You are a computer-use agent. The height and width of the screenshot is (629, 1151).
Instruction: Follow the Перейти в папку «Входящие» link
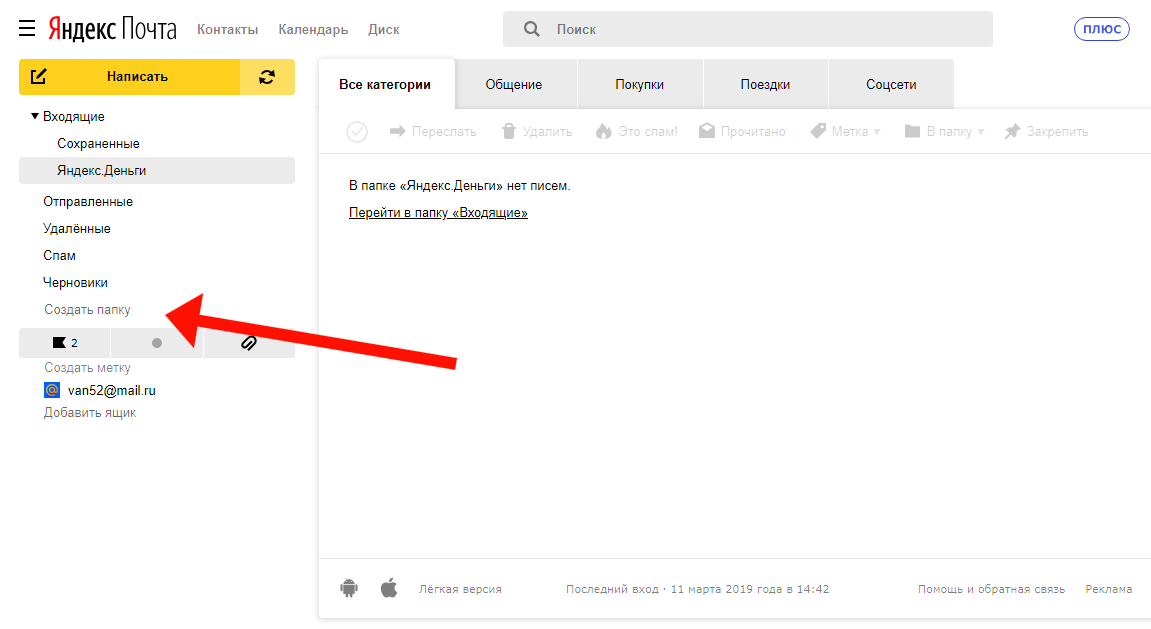[x=438, y=213]
